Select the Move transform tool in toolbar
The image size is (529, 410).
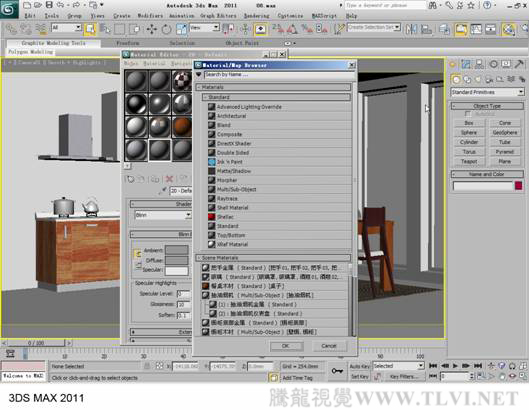(152, 29)
